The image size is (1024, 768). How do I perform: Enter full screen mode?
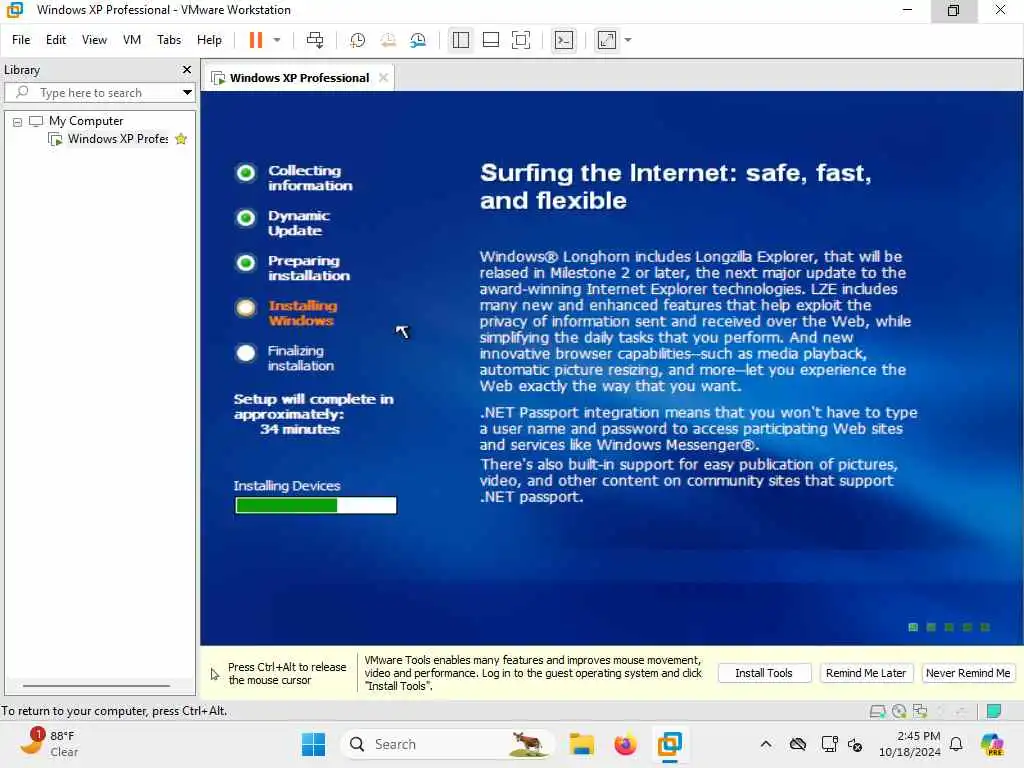(x=520, y=40)
